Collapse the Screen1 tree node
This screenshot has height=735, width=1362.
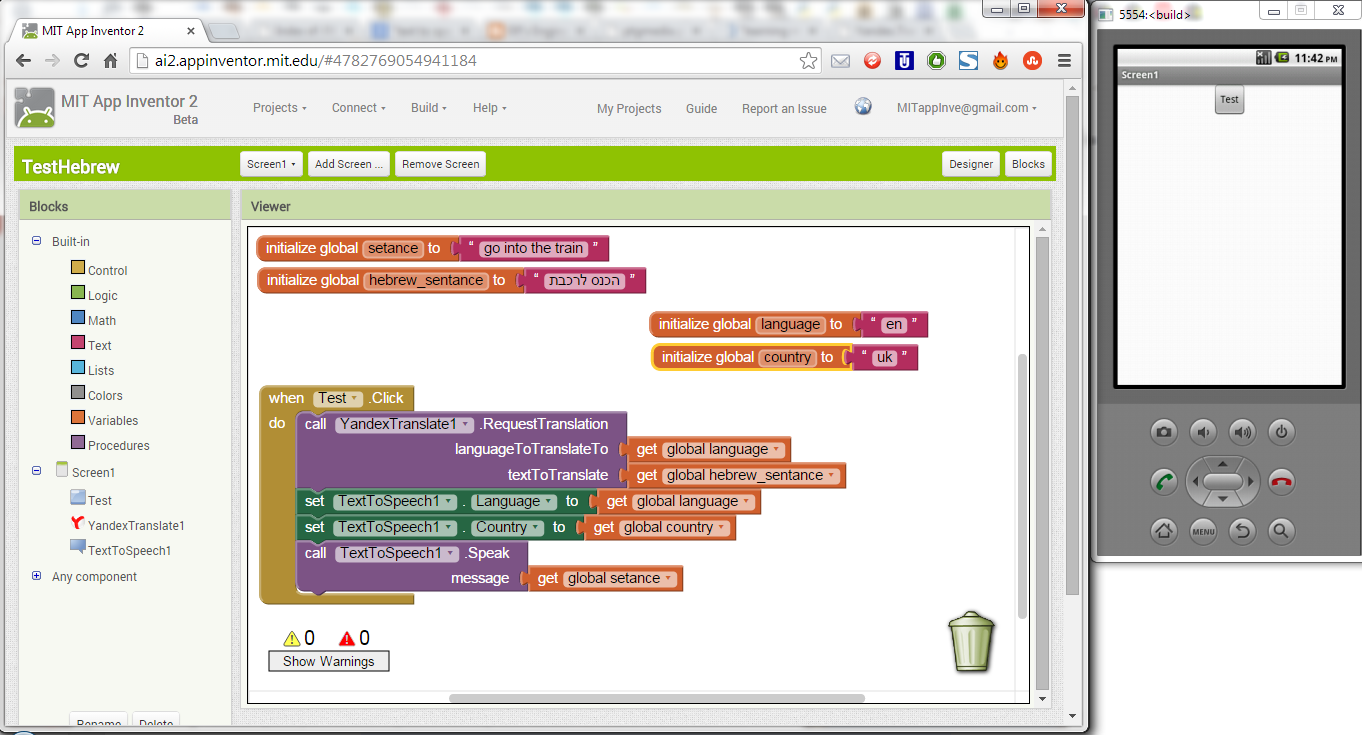click(37, 471)
